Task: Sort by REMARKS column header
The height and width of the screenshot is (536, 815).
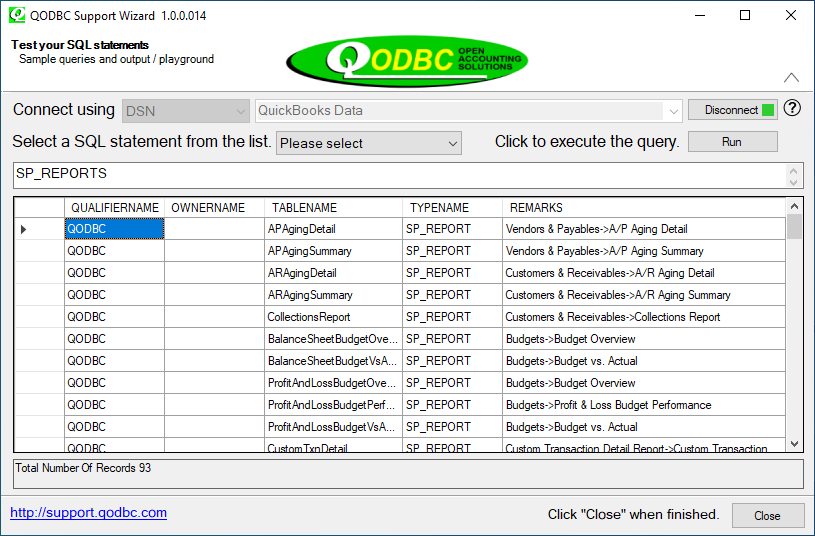Action: coord(643,207)
